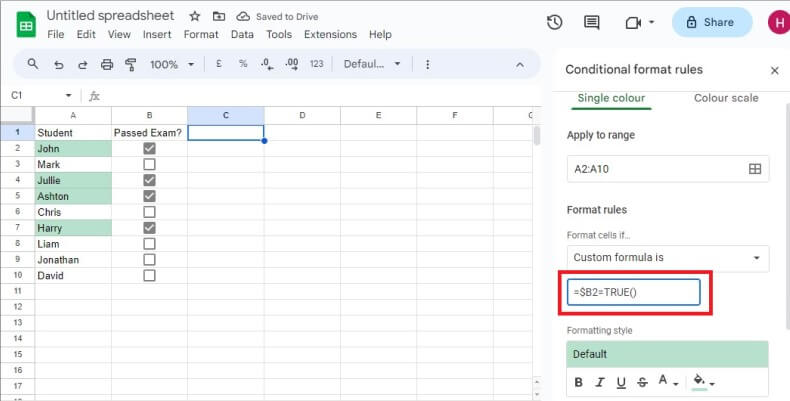This screenshot has width=790, height=401.
Task: Close the Conditional format rules panel
Action: [774, 71]
